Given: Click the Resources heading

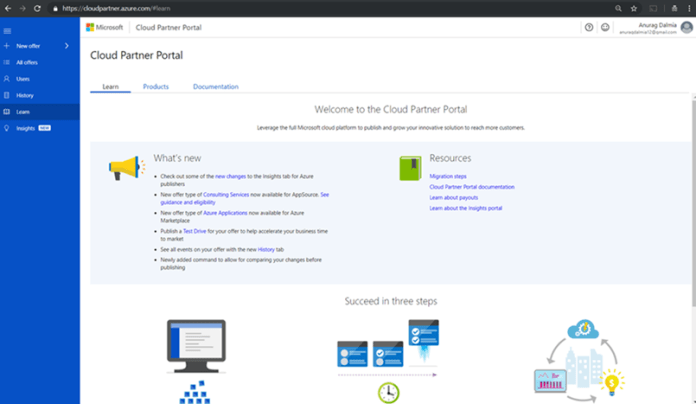Looking at the screenshot, I should pyautogui.click(x=450, y=158).
